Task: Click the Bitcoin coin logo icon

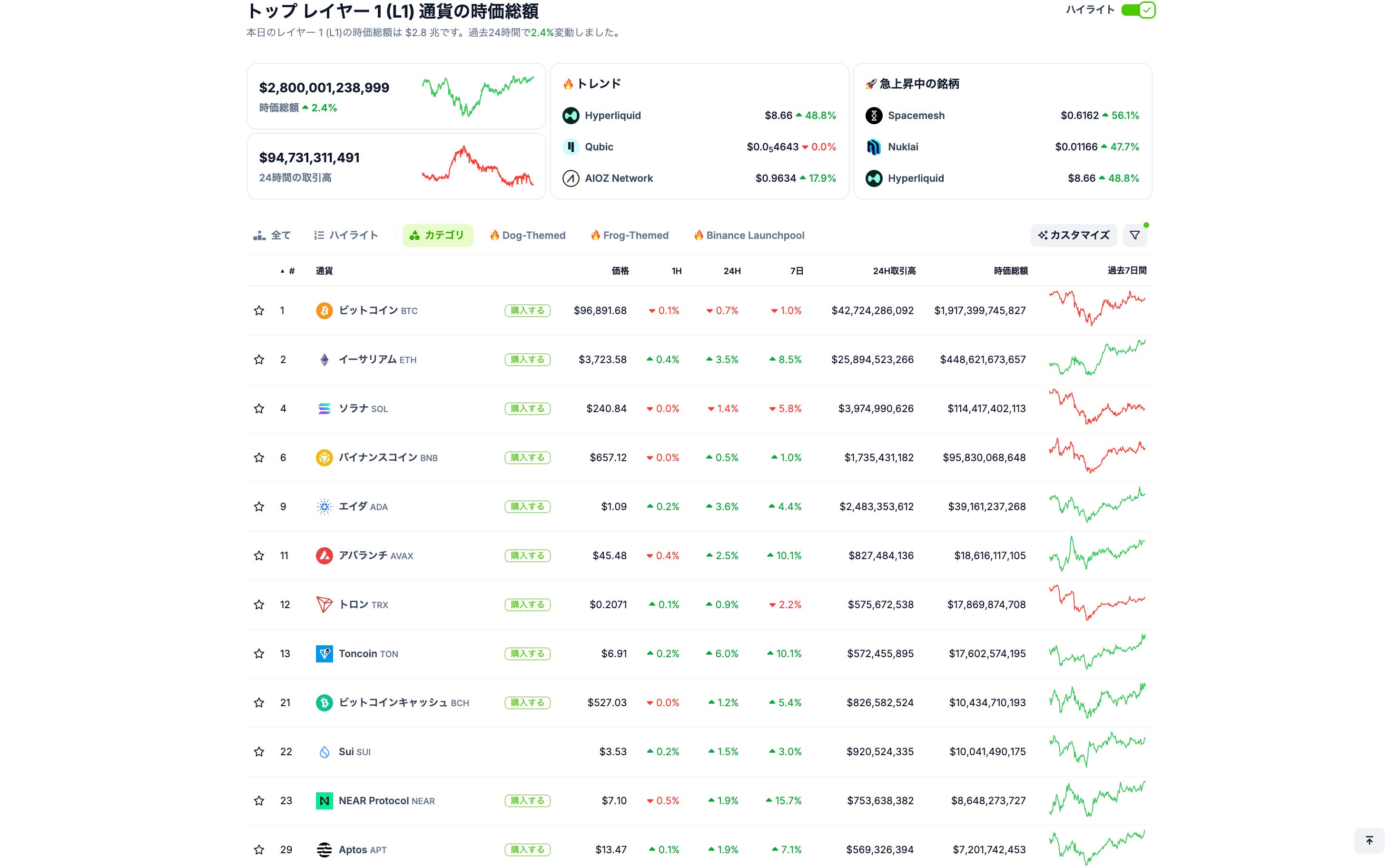Action: (x=325, y=311)
